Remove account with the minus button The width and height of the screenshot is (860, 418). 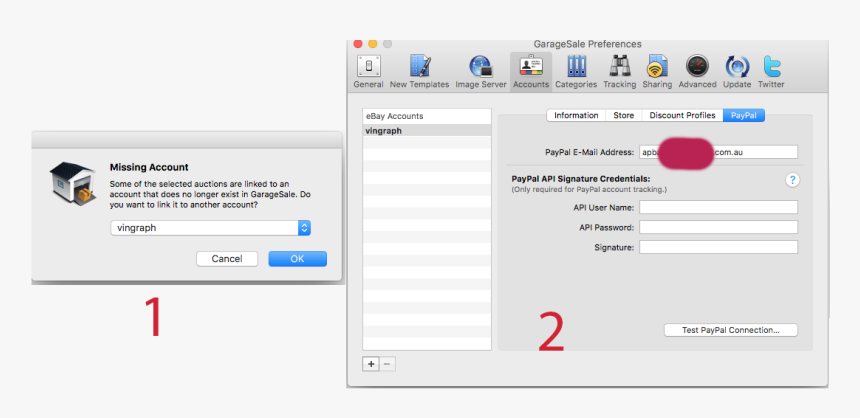coord(387,364)
